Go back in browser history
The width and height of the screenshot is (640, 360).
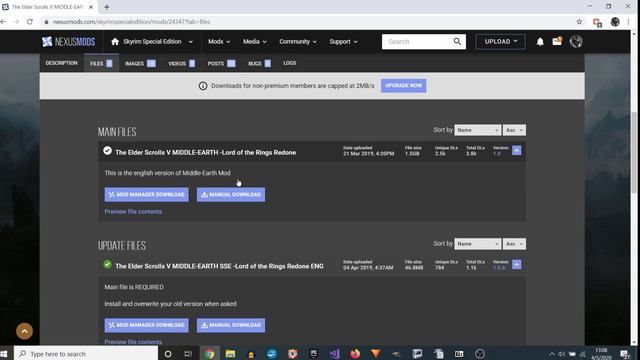coord(3,22)
